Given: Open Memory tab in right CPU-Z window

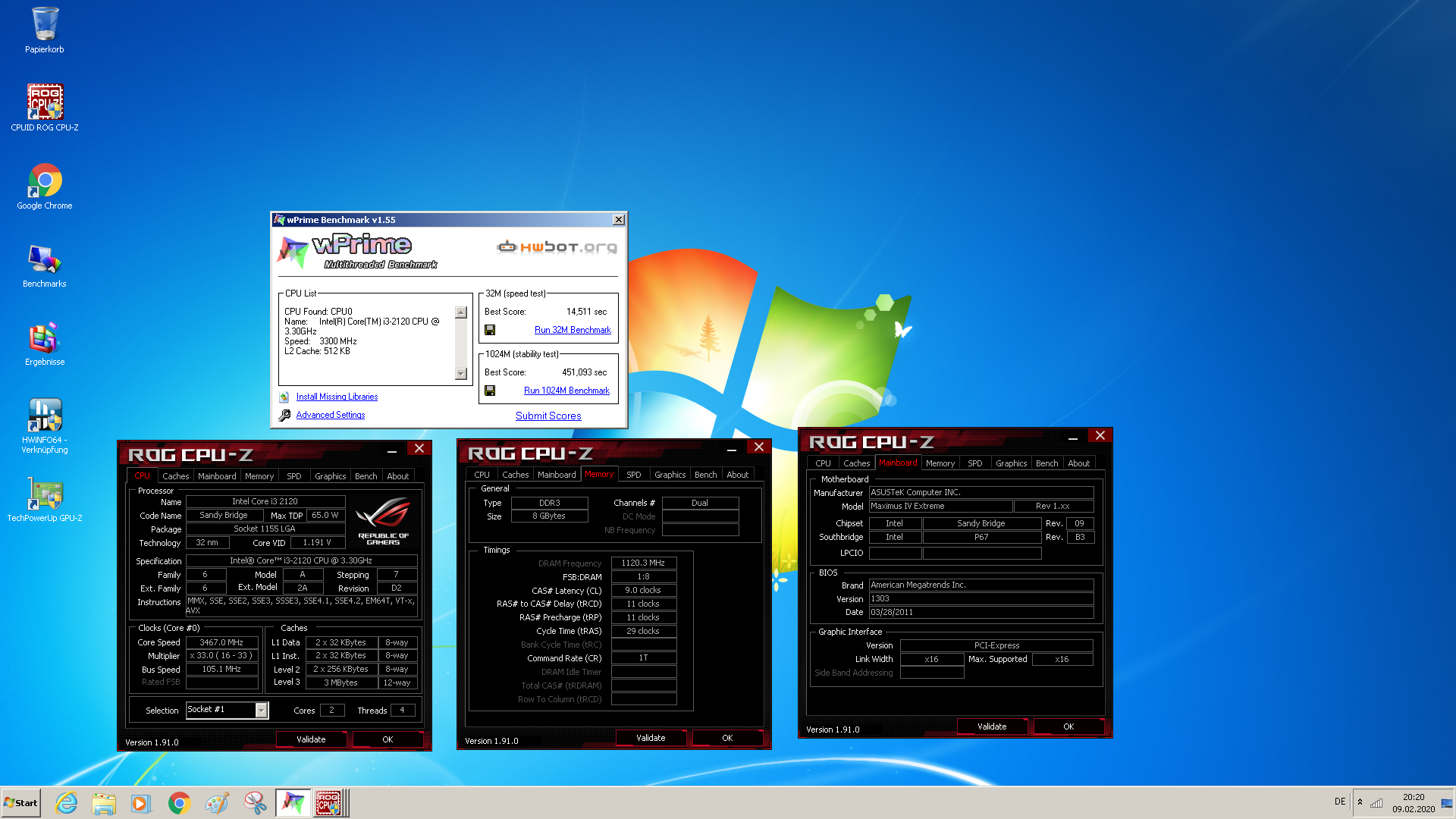Looking at the screenshot, I should (x=940, y=463).
